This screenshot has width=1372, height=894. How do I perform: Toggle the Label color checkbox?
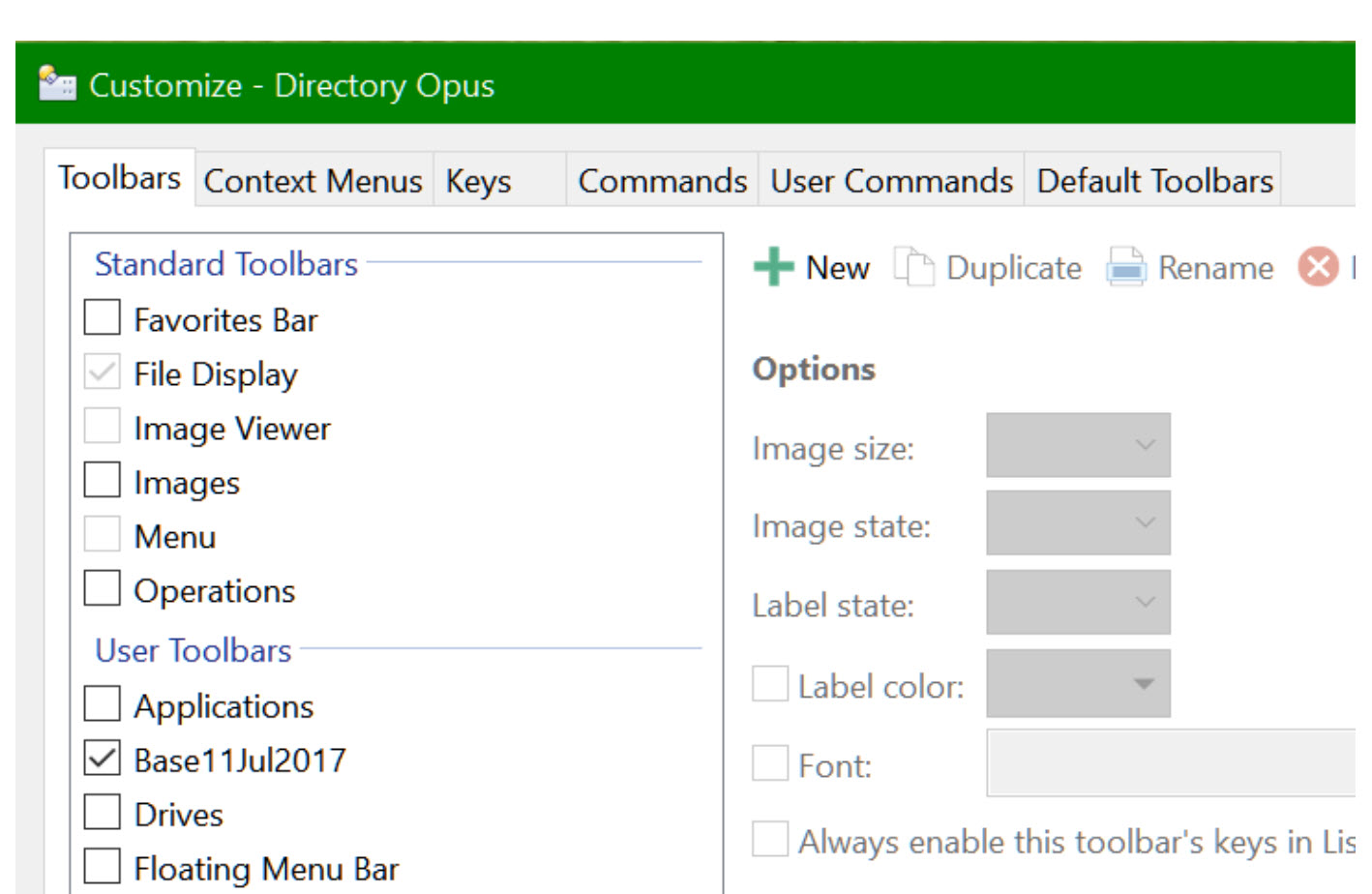click(x=770, y=684)
